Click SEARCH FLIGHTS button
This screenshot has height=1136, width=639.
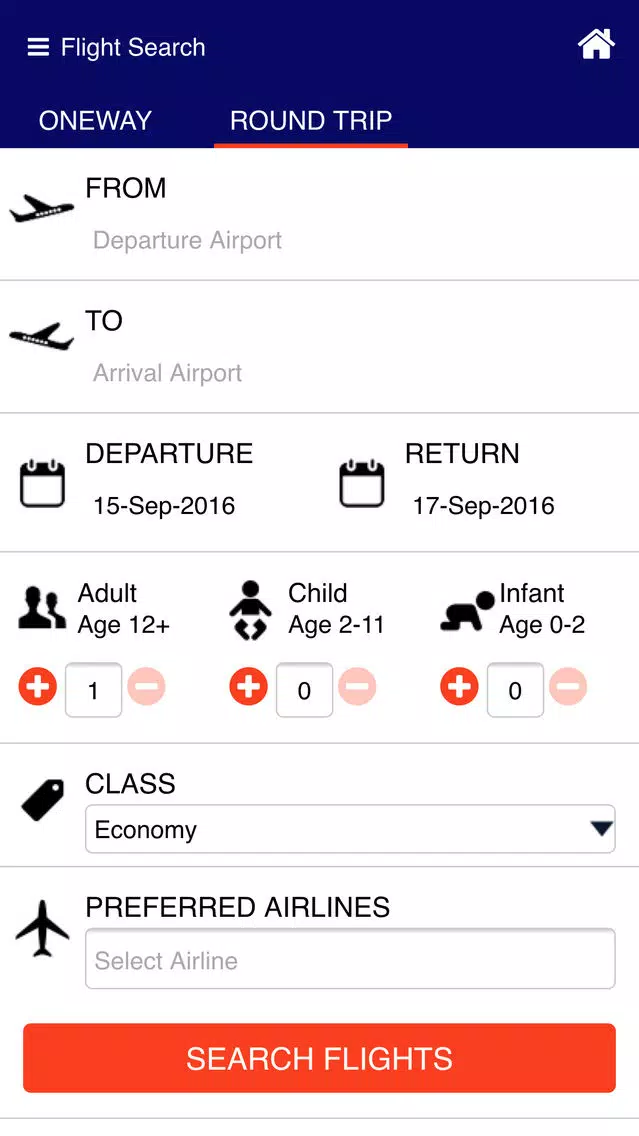coord(320,1058)
